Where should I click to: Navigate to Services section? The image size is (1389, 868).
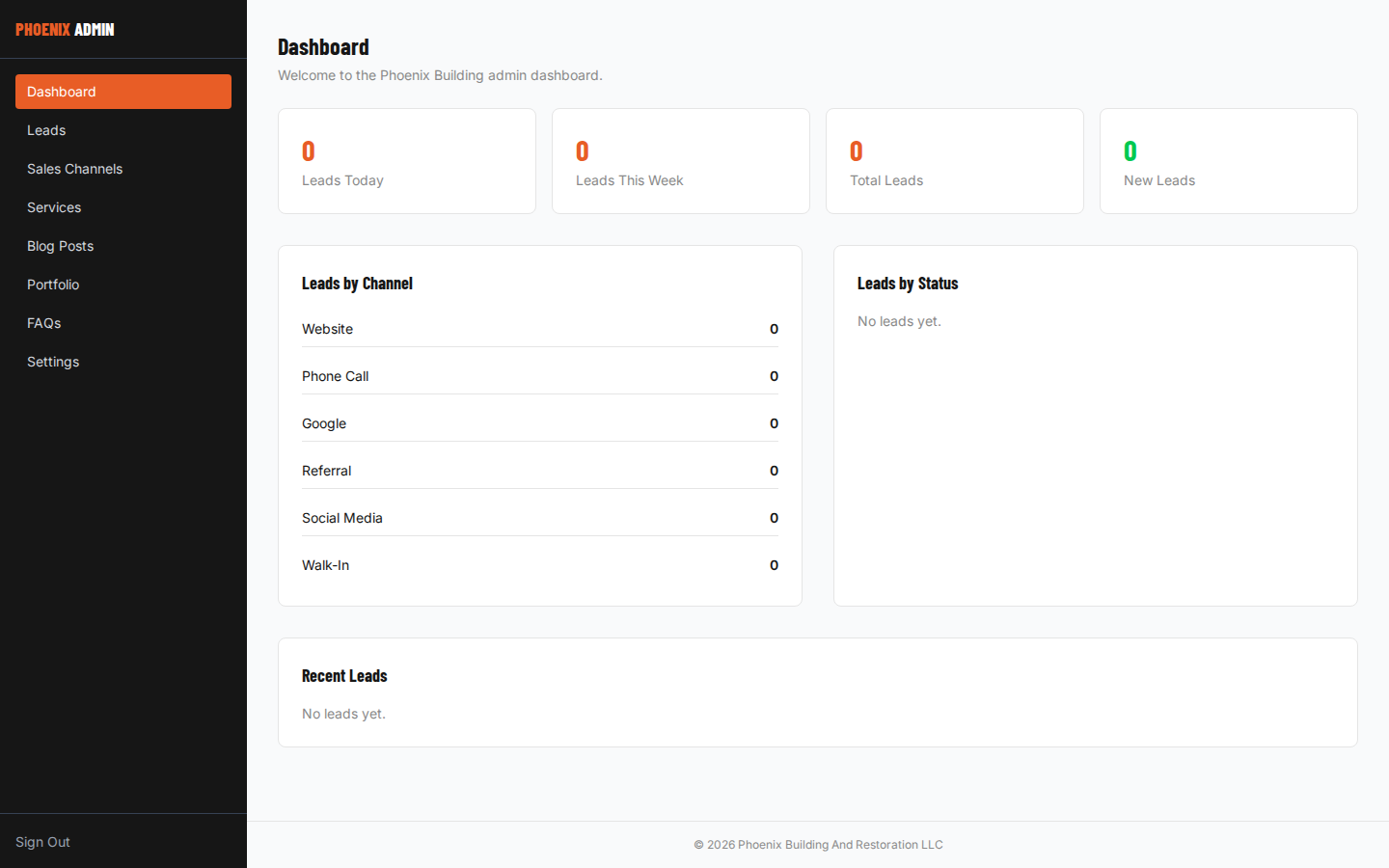click(123, 207)
